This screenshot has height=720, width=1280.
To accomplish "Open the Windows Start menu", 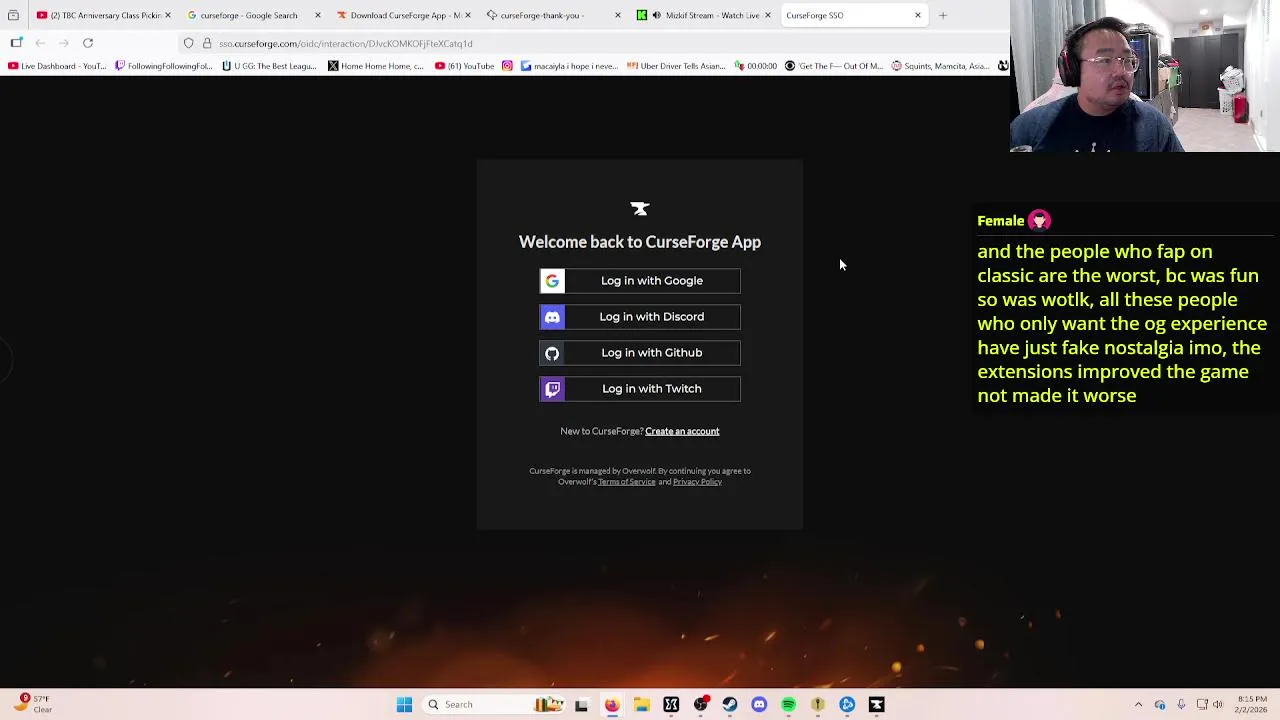I will click(404, 705).
